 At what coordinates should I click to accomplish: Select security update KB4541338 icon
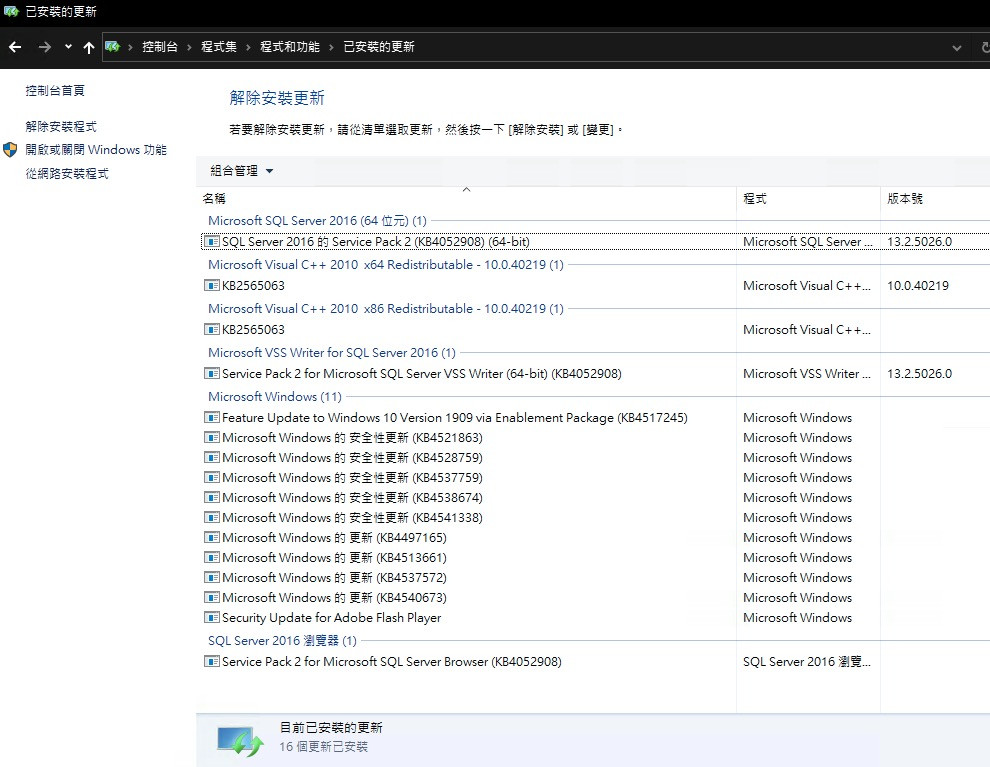(212, 518)
